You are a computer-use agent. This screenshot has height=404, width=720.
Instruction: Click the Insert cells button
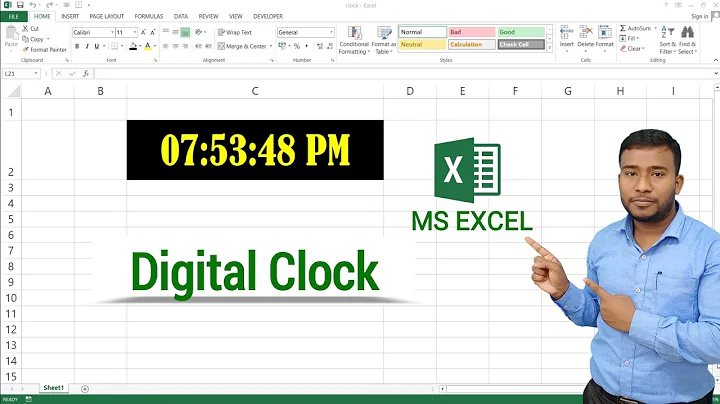(567, 39)
